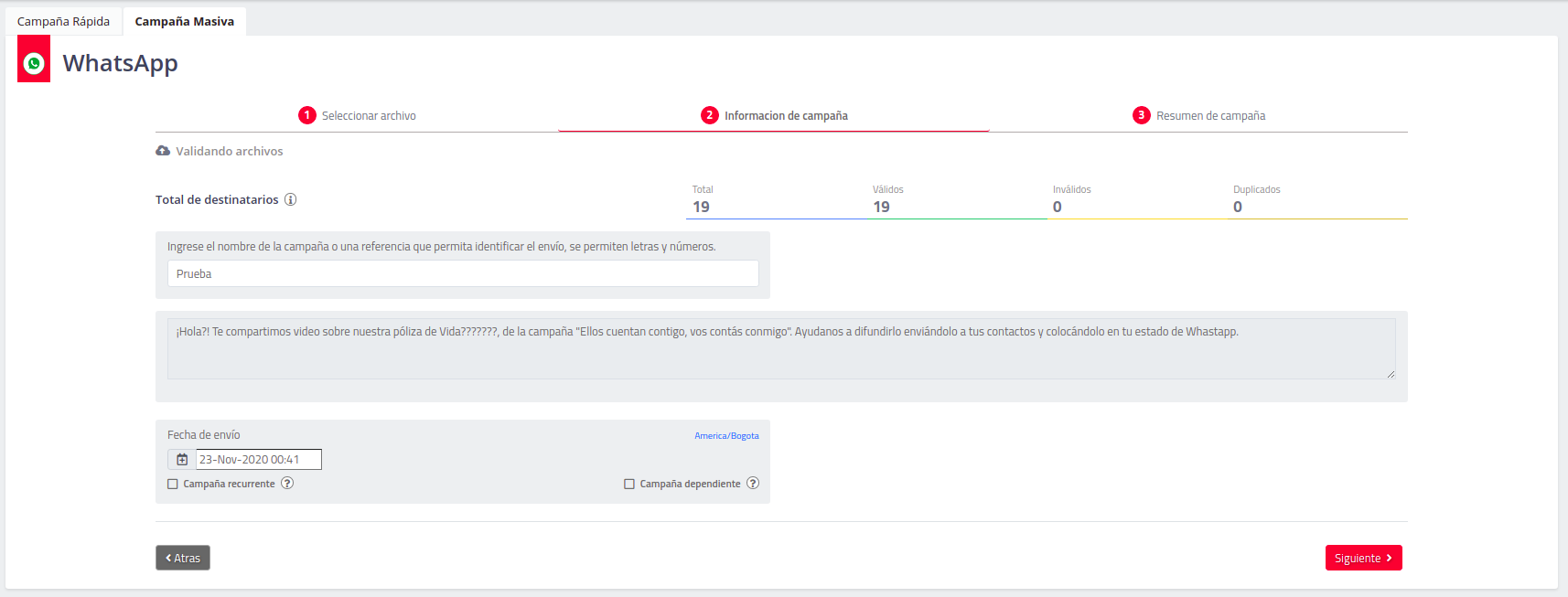Click the WhatsApp logo icon

tap(34, 63)
